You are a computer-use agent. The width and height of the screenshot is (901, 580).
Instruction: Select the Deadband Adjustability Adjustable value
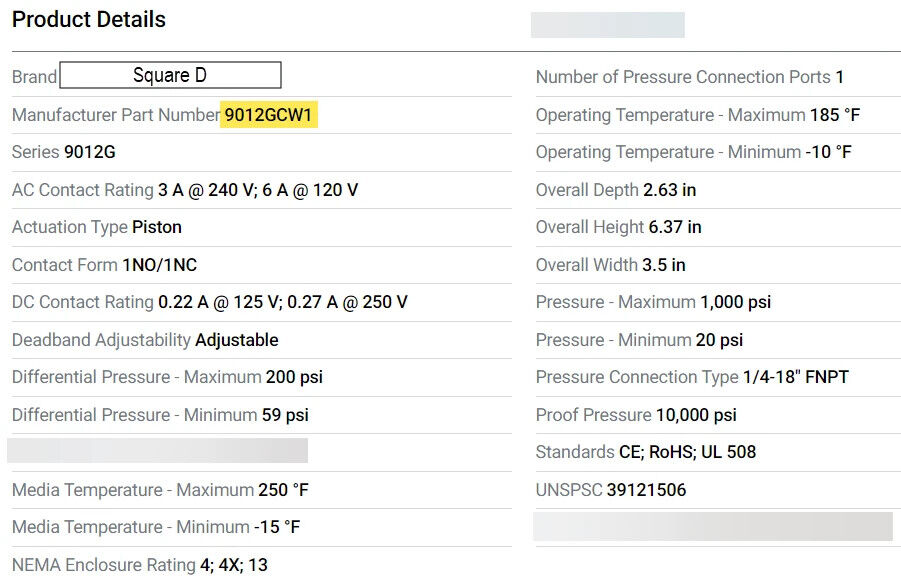pos(236,340)
